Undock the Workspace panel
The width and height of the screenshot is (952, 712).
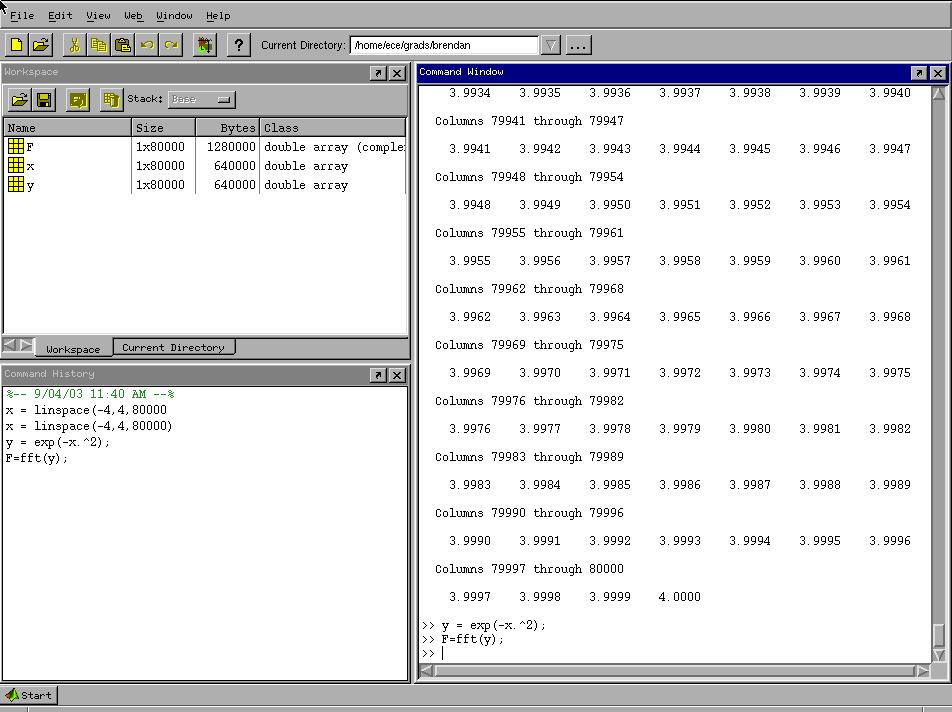[x=378, y=73]
